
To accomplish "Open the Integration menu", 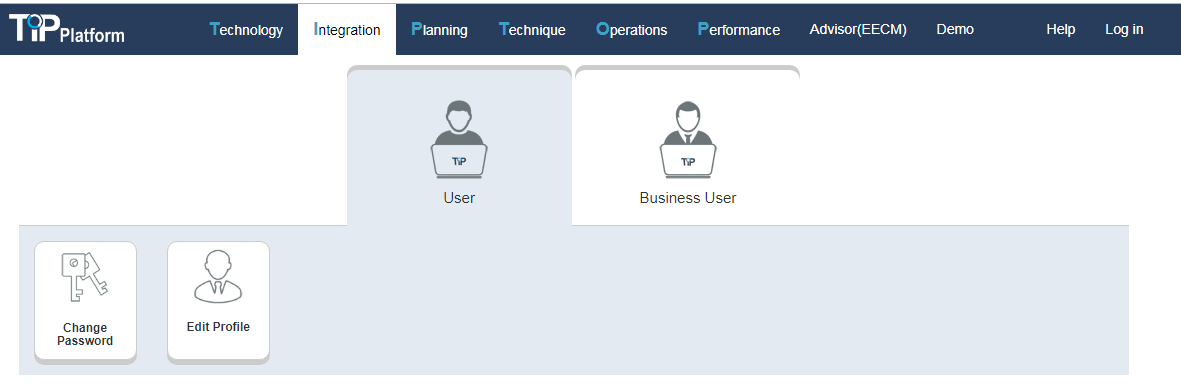I will tap(347, 30).
